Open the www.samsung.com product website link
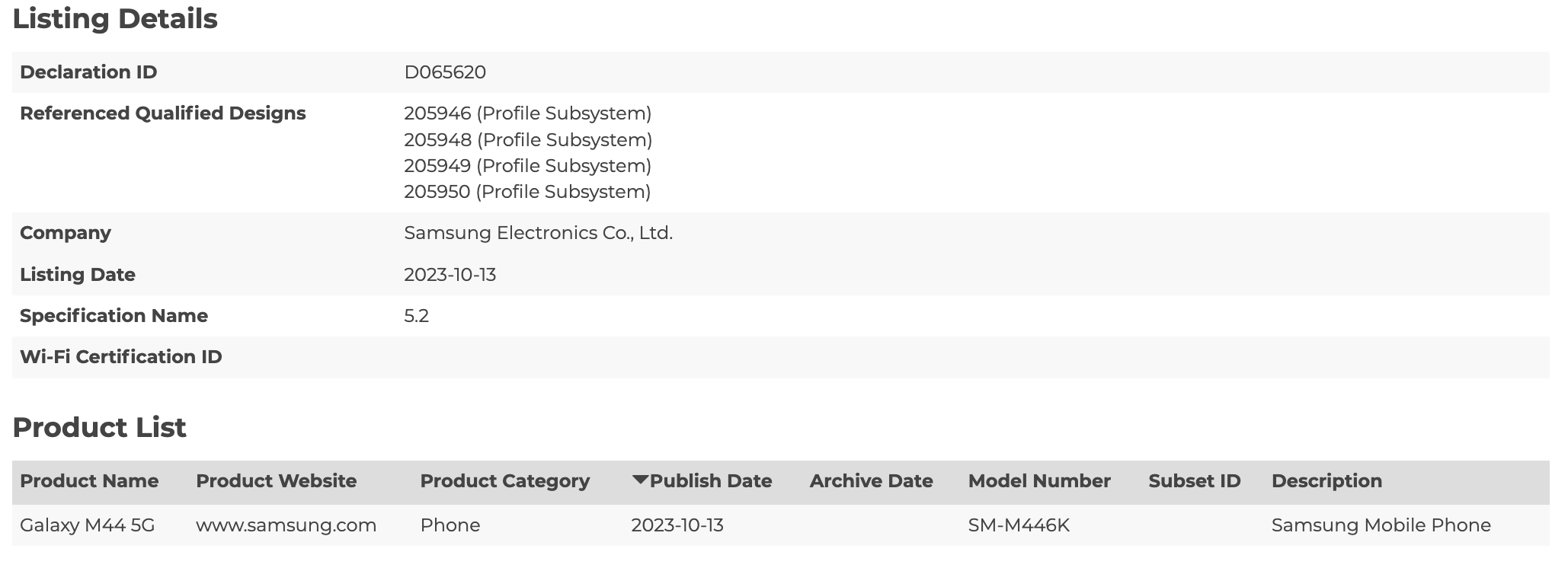This screenshot has width=1568, height=571. (x=286, y=525)
